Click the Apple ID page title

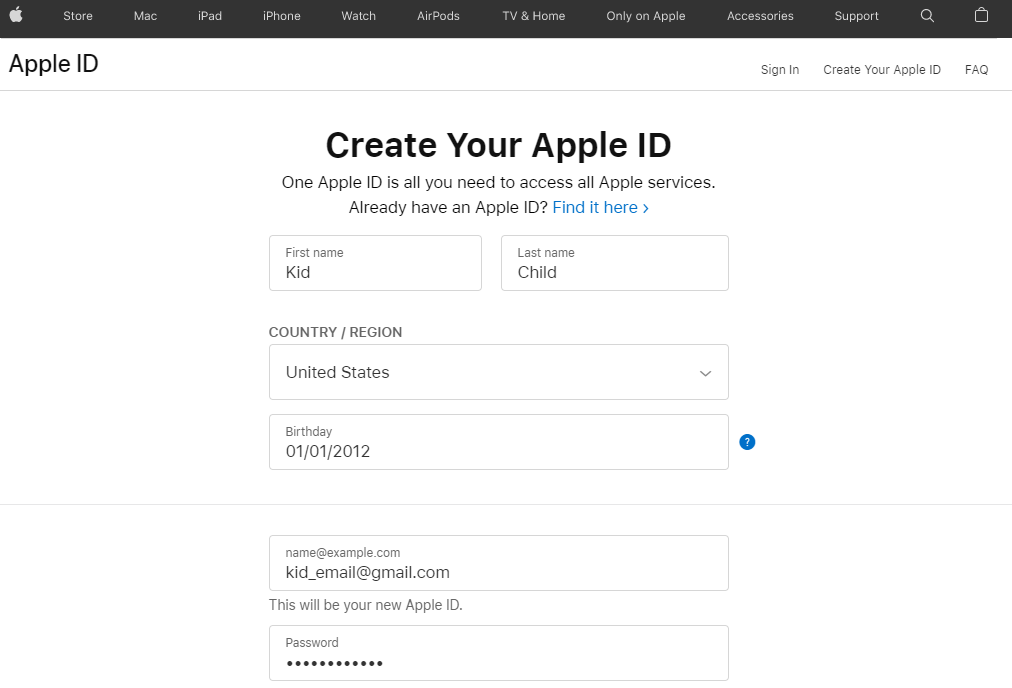click(x=54, y=63)
